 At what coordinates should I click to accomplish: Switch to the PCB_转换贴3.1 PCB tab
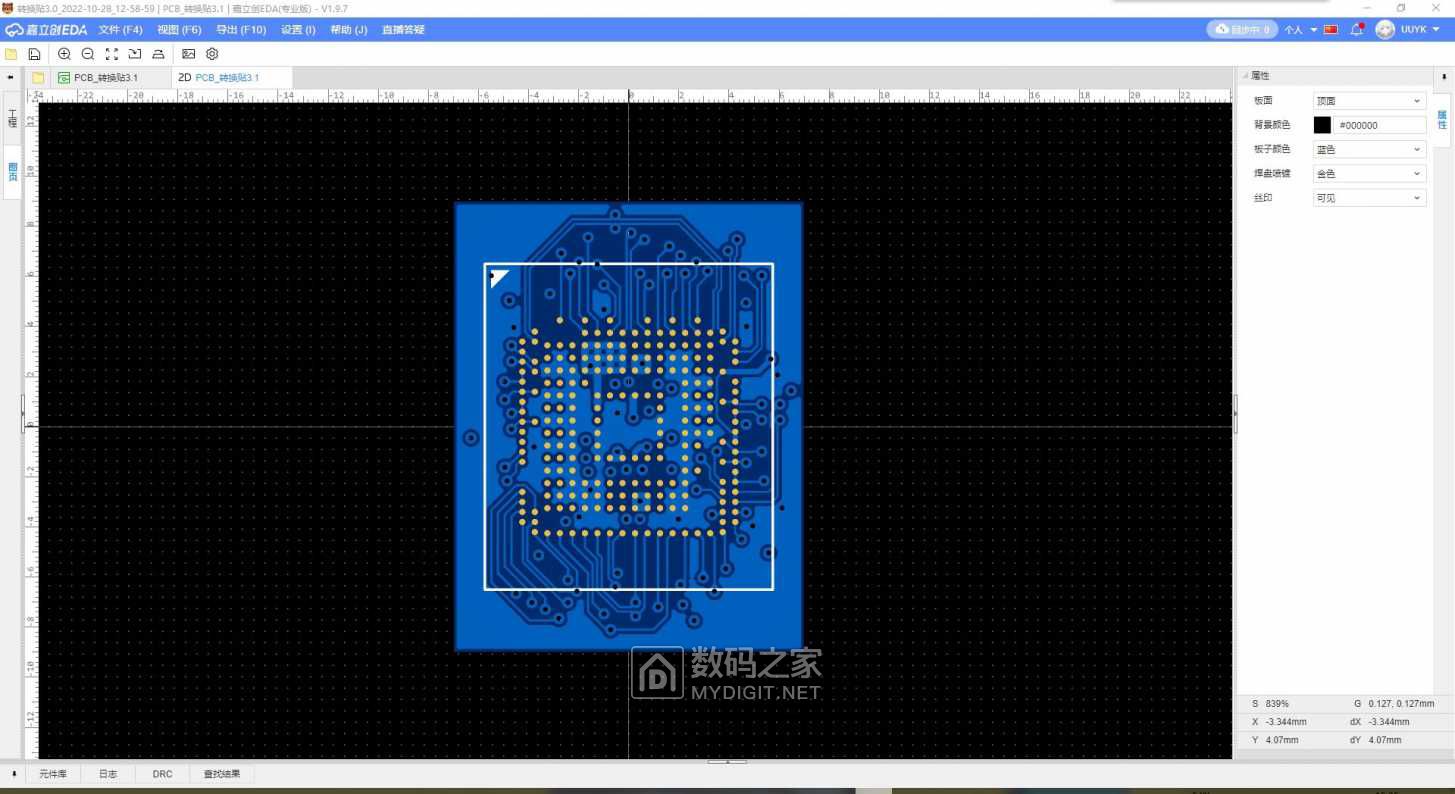click(105, 77)
